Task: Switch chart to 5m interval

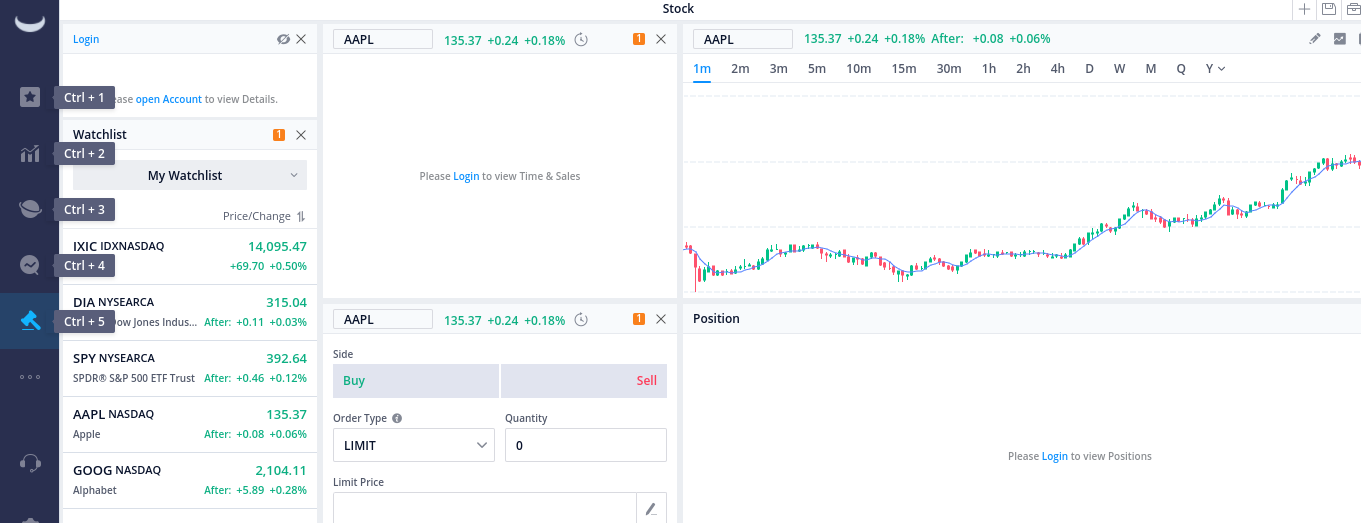Action: click(x=817, y=68)
